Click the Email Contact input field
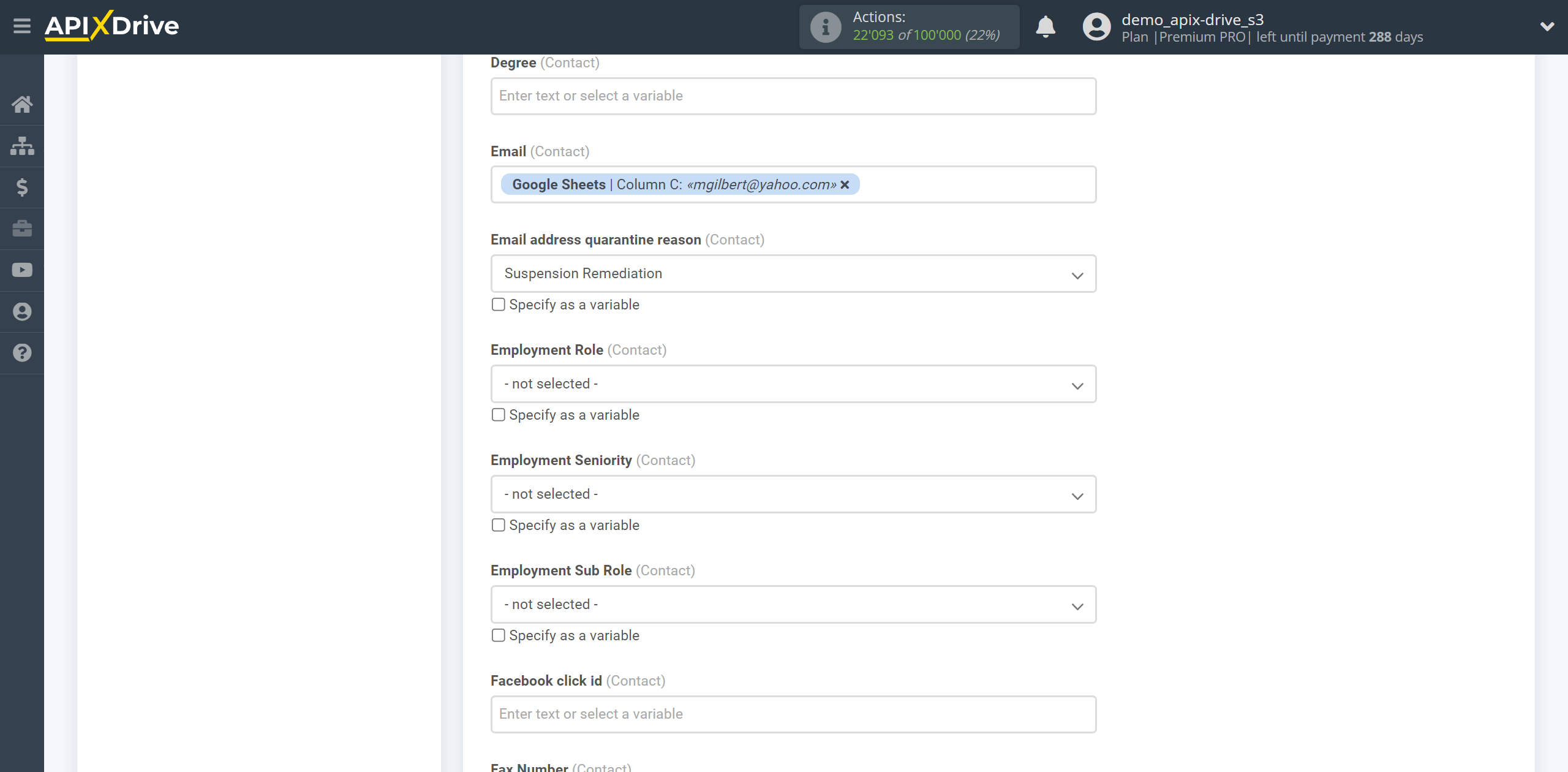Screen dimensions: 1568x772 click(x=792, y=184)
